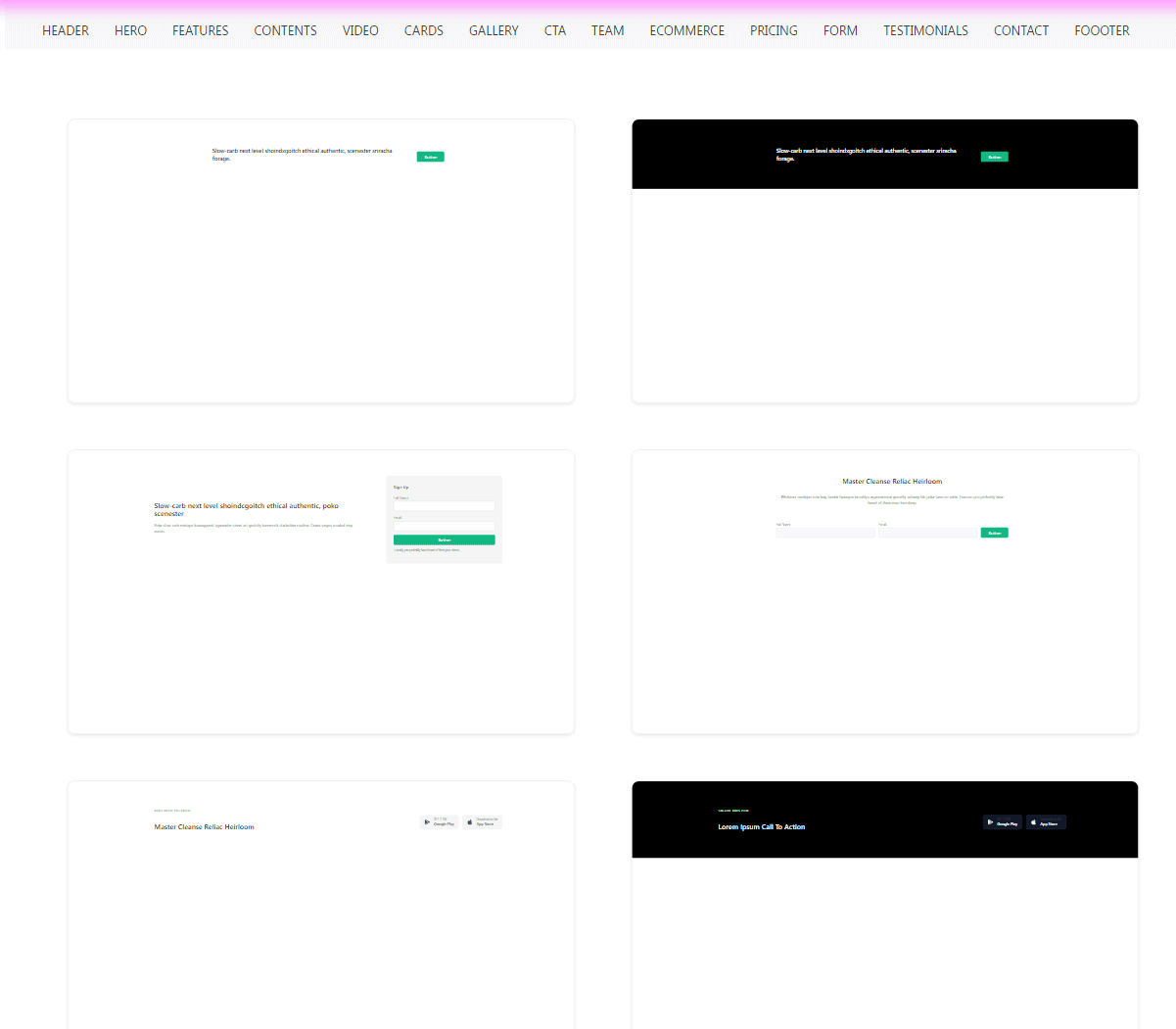Viewport: 1176px width, 1029px height.
Task: Open ECOMMERCE in the navigation bar
Action: pyautogui.click(x=687, y=30)
